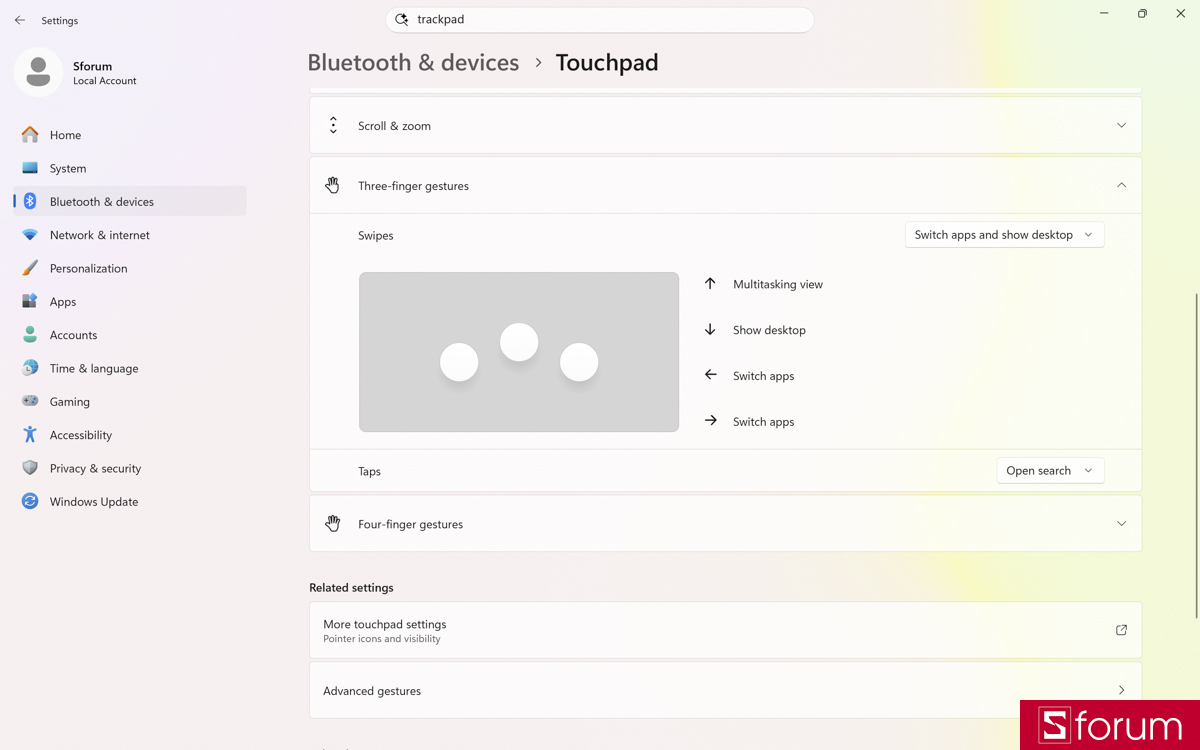Expand the Four-finger gestures section chevron
Image resolution: width=1200 pixels, height=750 pixels.
pyautogui.click(x=1121, y=524)
